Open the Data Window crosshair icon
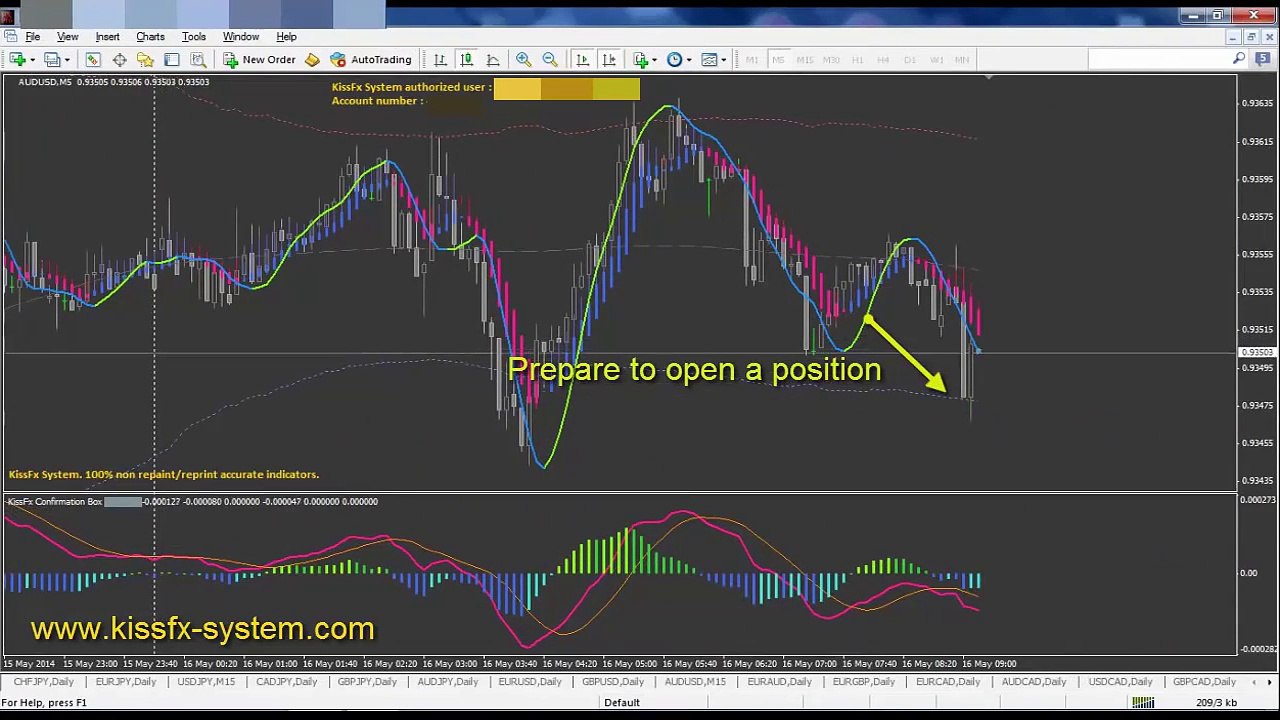Viewport: 1280px width, 720px height. coord(119,60)
